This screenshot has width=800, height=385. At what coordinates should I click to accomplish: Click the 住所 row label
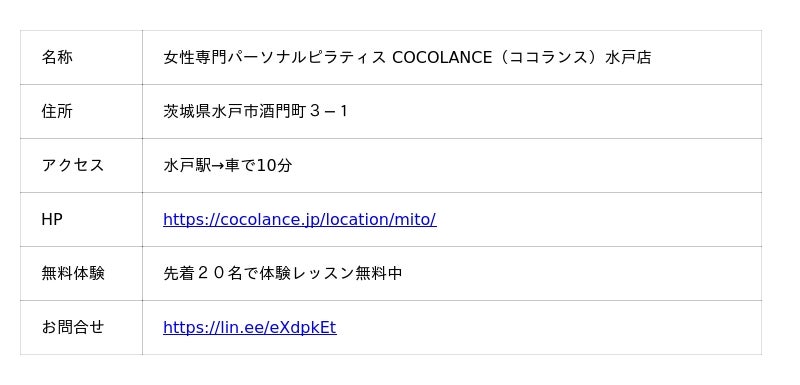[x=57, y=111]
